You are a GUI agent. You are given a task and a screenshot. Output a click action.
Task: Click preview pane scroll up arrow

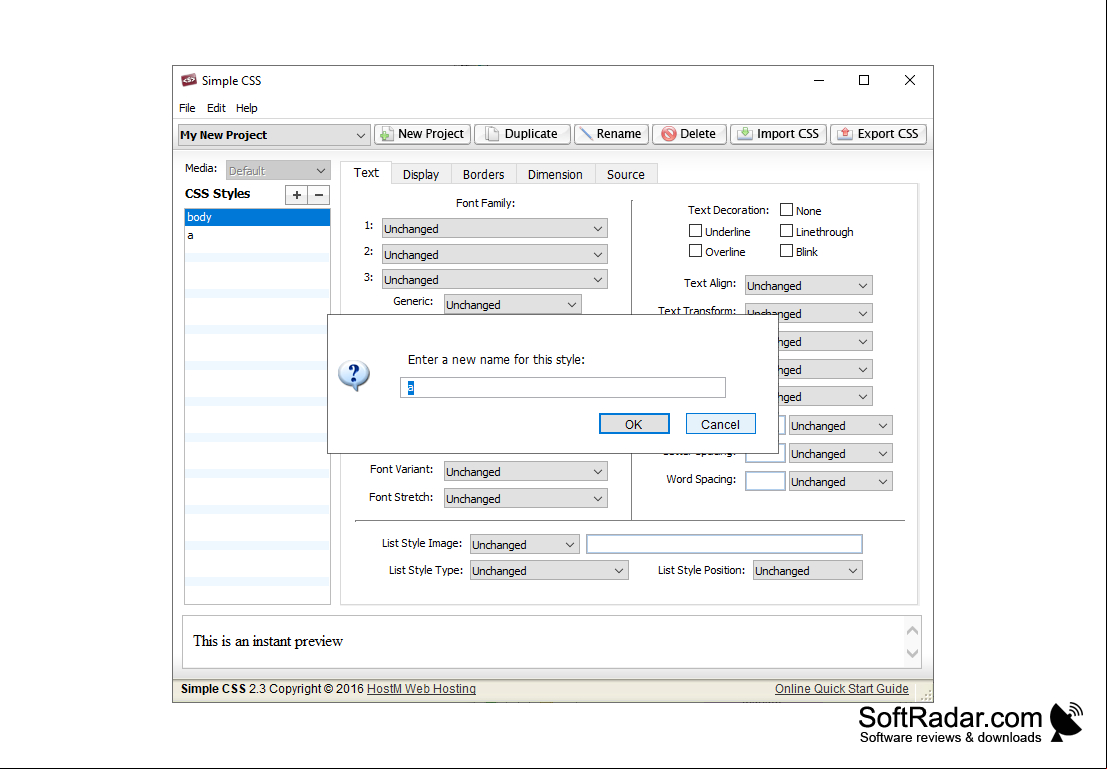[x=912, y=631]
